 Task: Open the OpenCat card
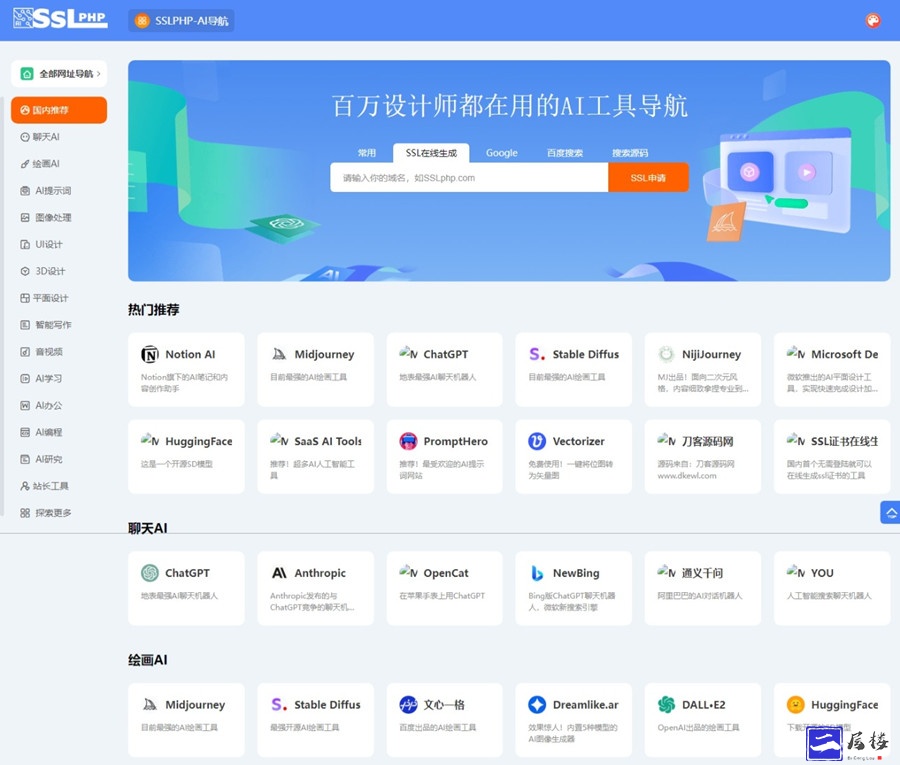click(x=444, y=588)
